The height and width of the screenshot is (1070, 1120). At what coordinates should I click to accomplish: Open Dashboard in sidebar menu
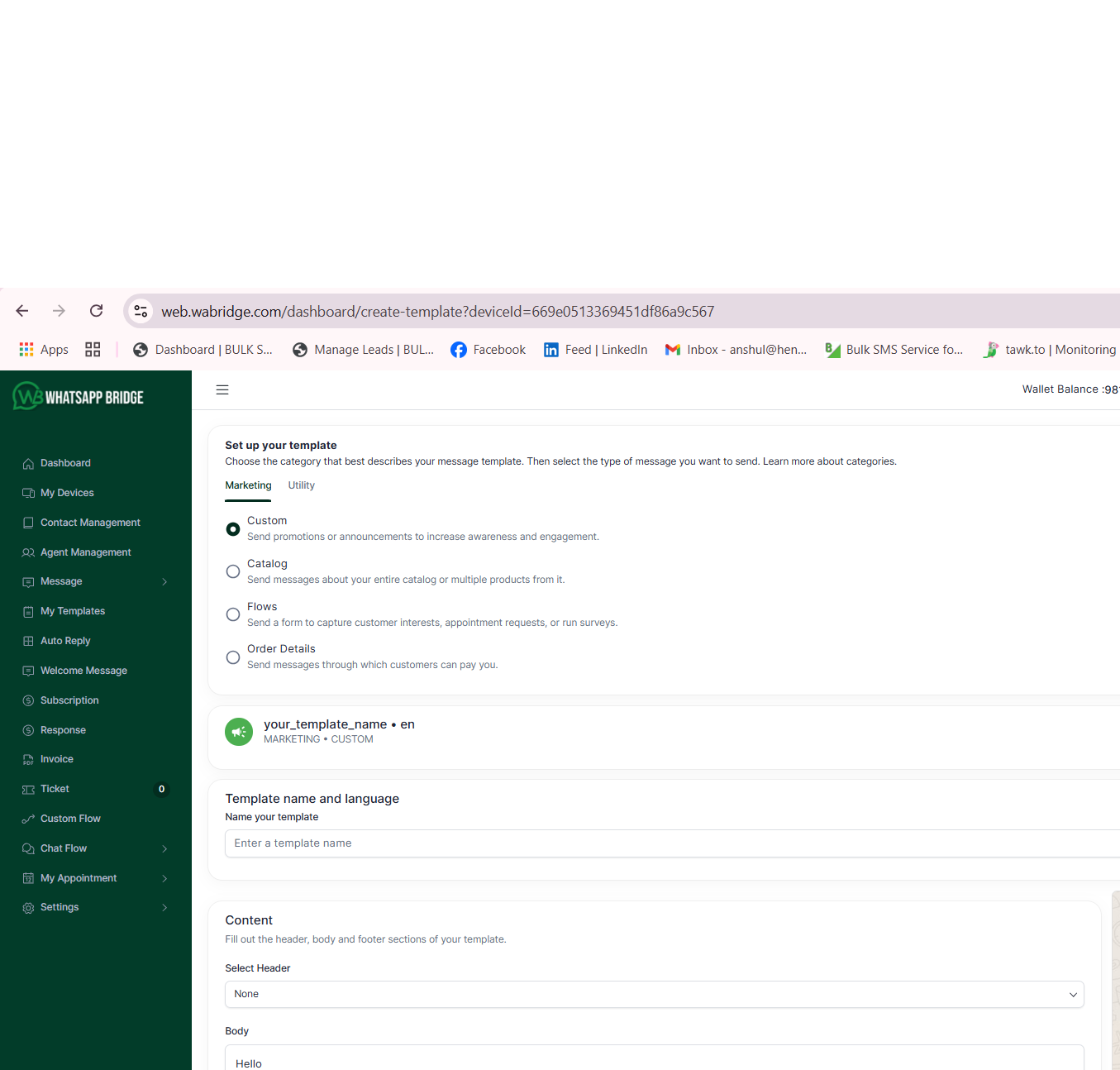coord(65,463)
